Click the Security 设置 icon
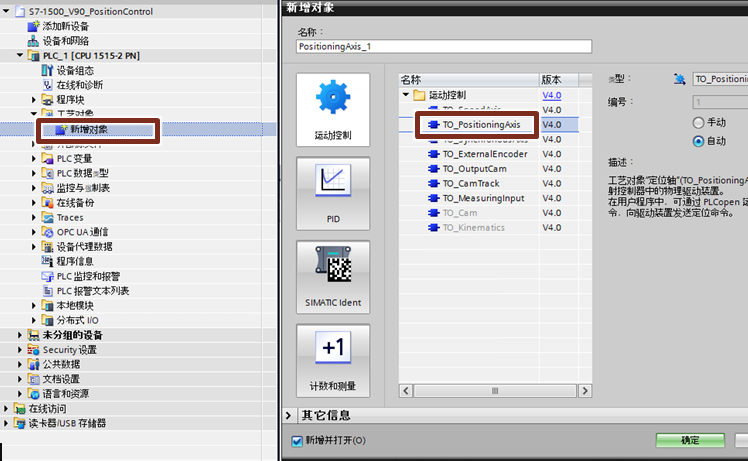The width and height of the screenshot is (748, 461). coord(33,350)
